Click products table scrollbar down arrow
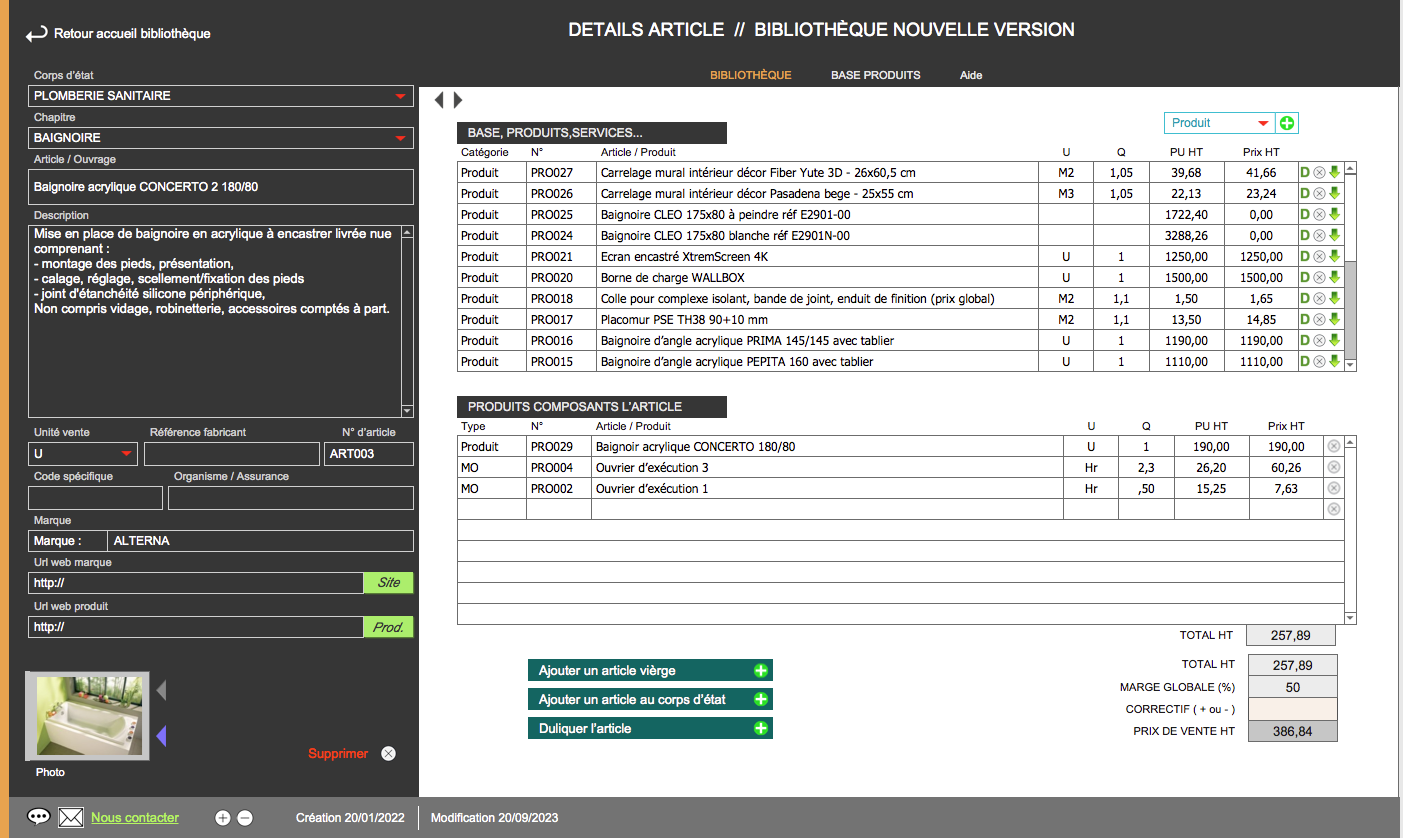 tap(1351, 365)
